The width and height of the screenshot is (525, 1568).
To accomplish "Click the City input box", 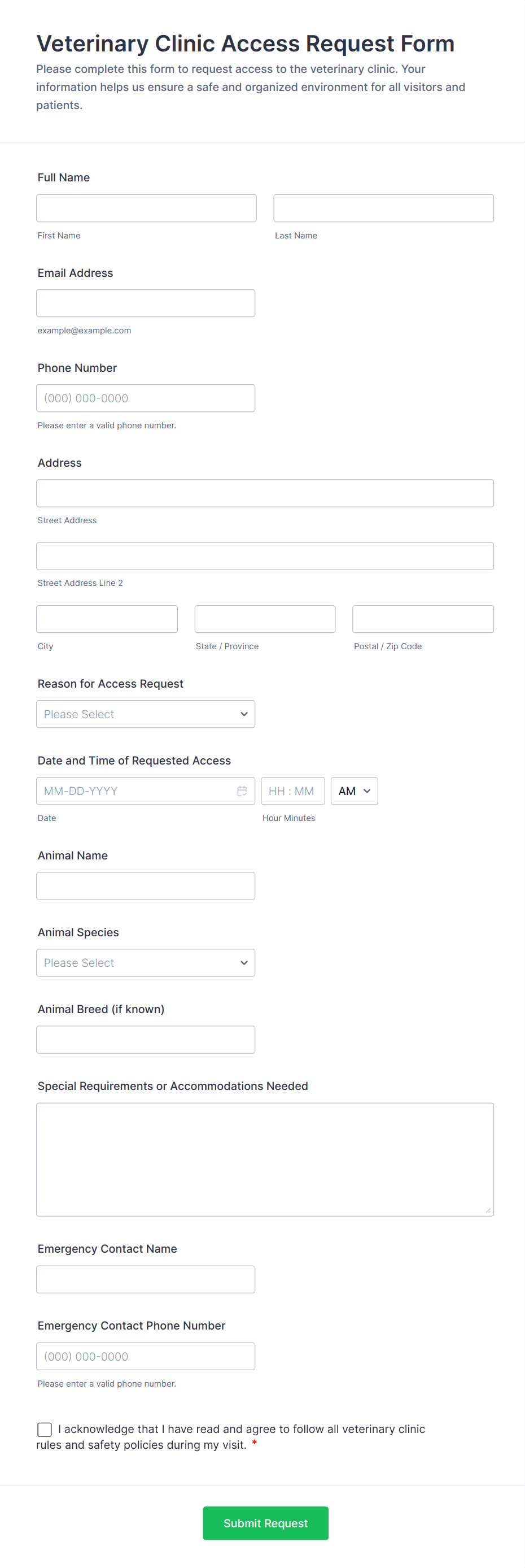I will 107,619.
